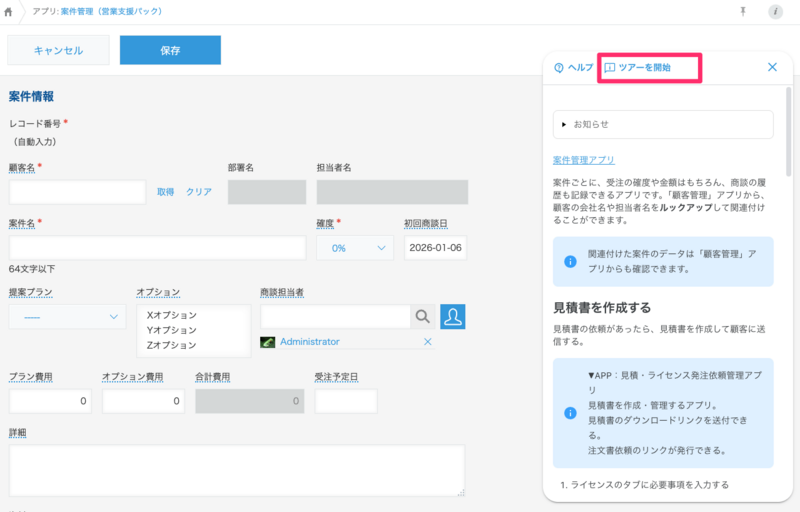Screen dimensions: 800x512
Task: Focus the 顧客名 input field
Action: tap(78, 192)
